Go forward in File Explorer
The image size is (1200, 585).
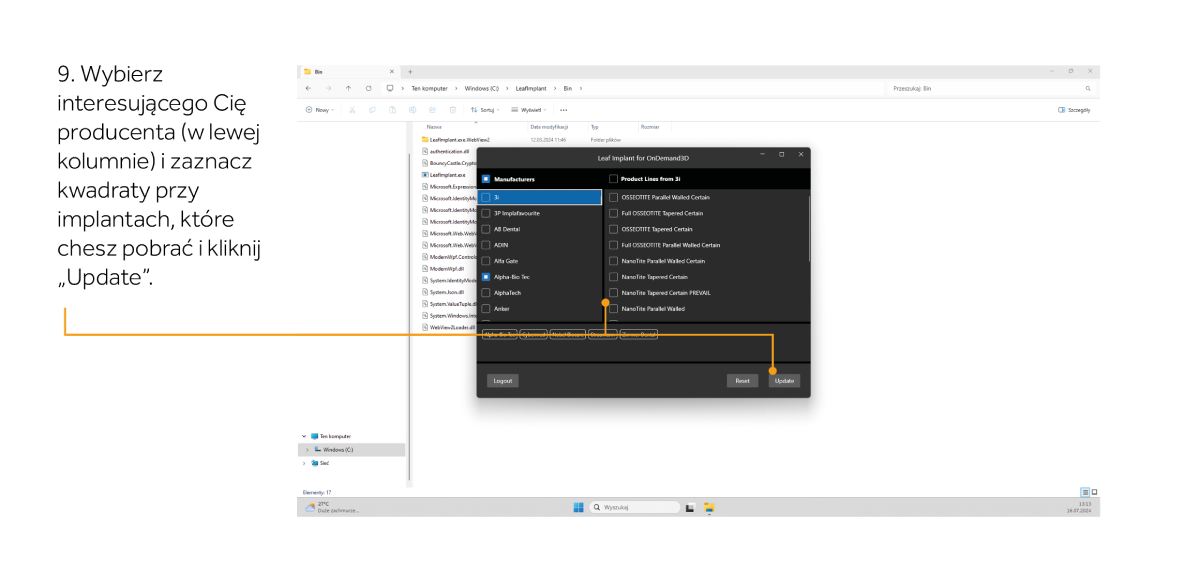(328, 89)
